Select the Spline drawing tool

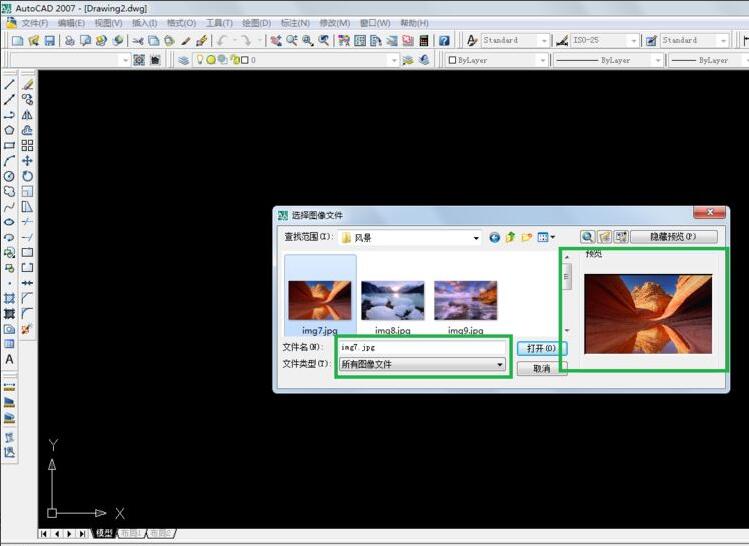coord(9,207)
